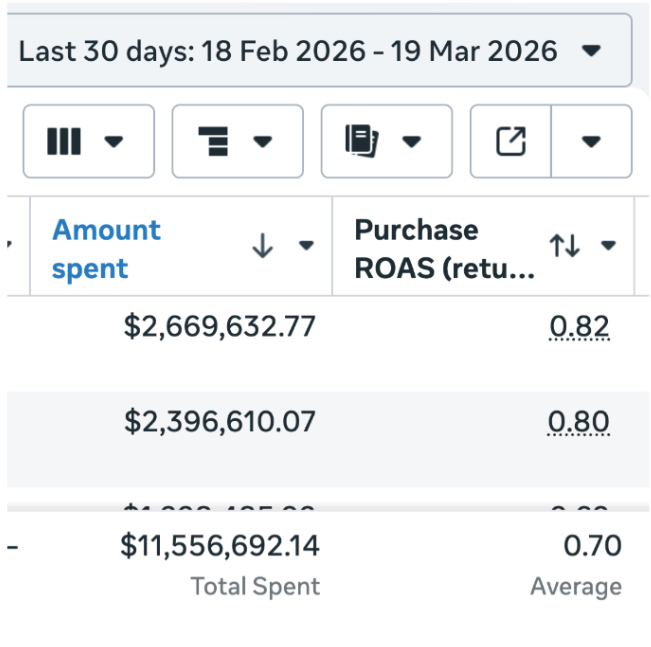Viewport: 651px width, 647px height.
Task: Open the Last 30 days date range picker
Action: click(x=310, y=51)
